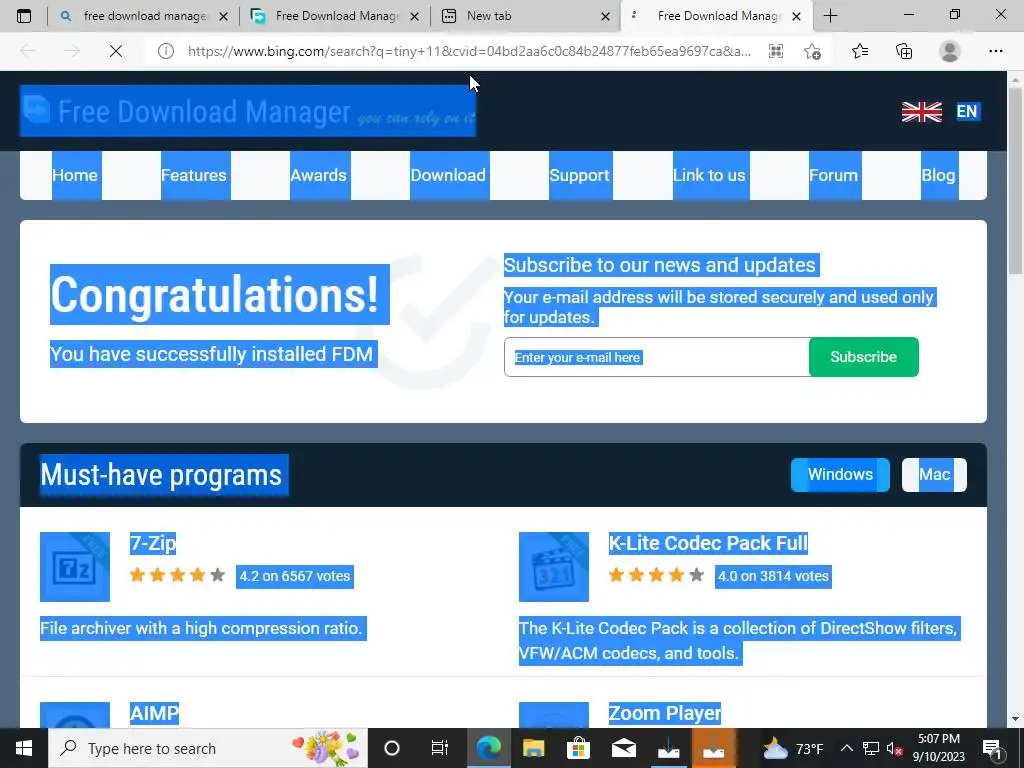Click the 7-Zip program icon
Screen dimensions: 1024x768
point(75,567)
